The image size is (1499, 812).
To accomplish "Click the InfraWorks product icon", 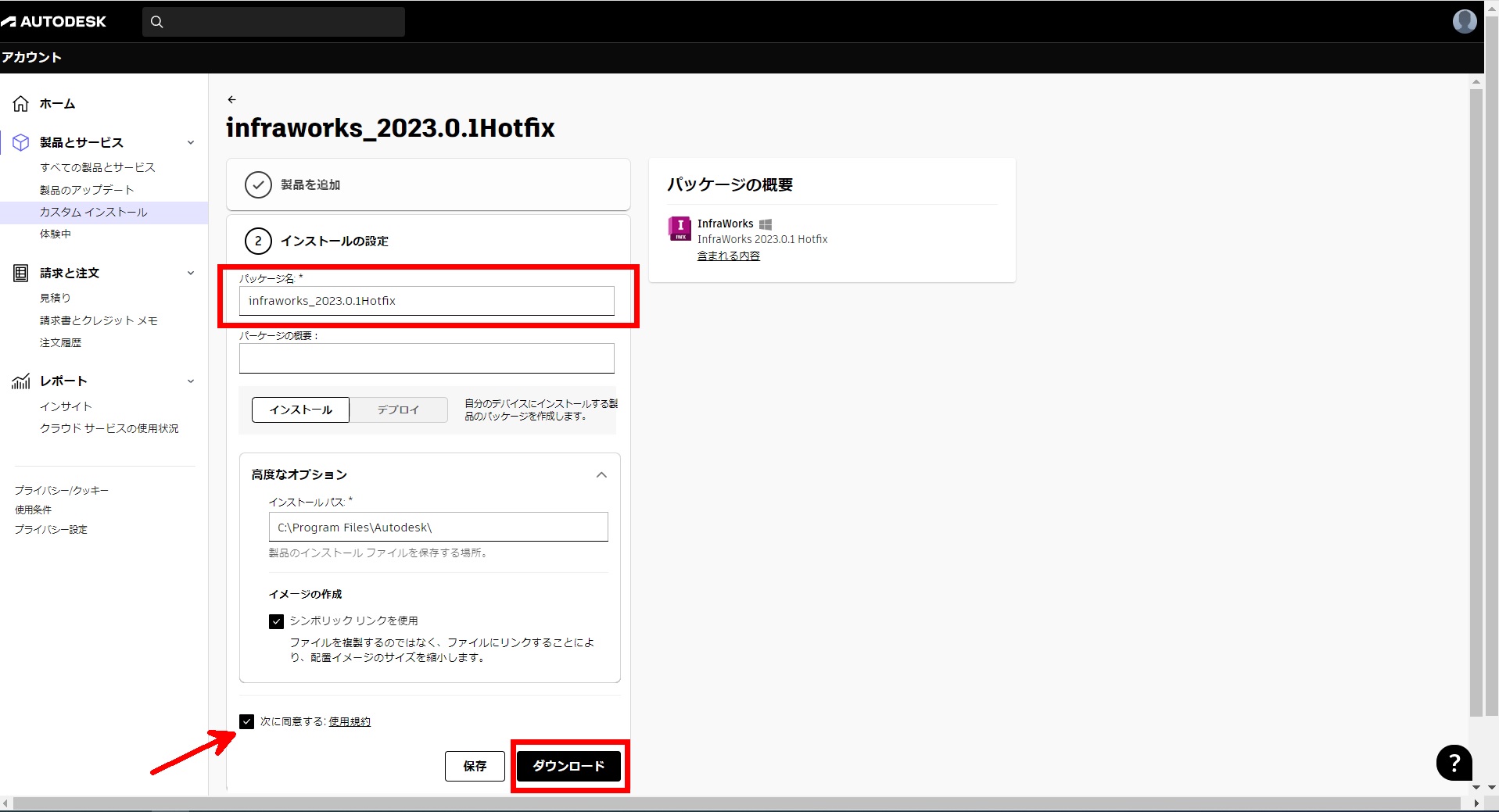I will click(x=680, y=228).
